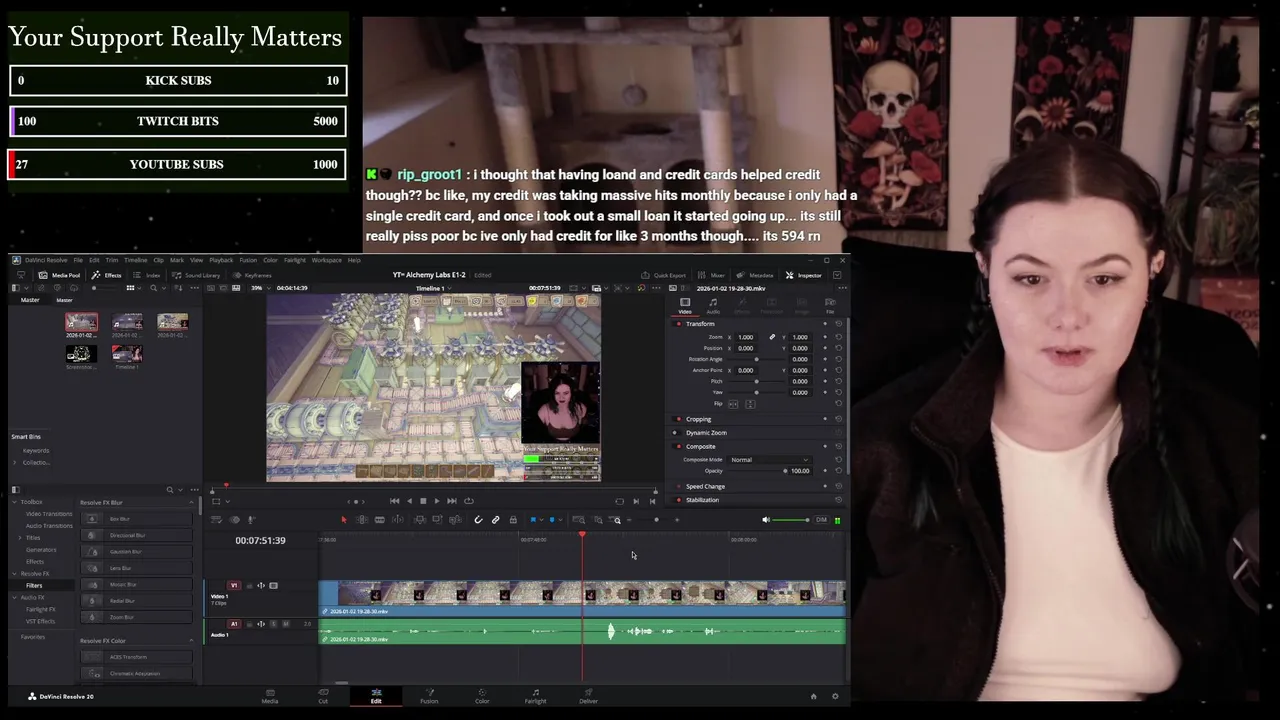Toggle Stabilization enable dot
Viewport: 1280px width, 720px height.
(679, 500)
